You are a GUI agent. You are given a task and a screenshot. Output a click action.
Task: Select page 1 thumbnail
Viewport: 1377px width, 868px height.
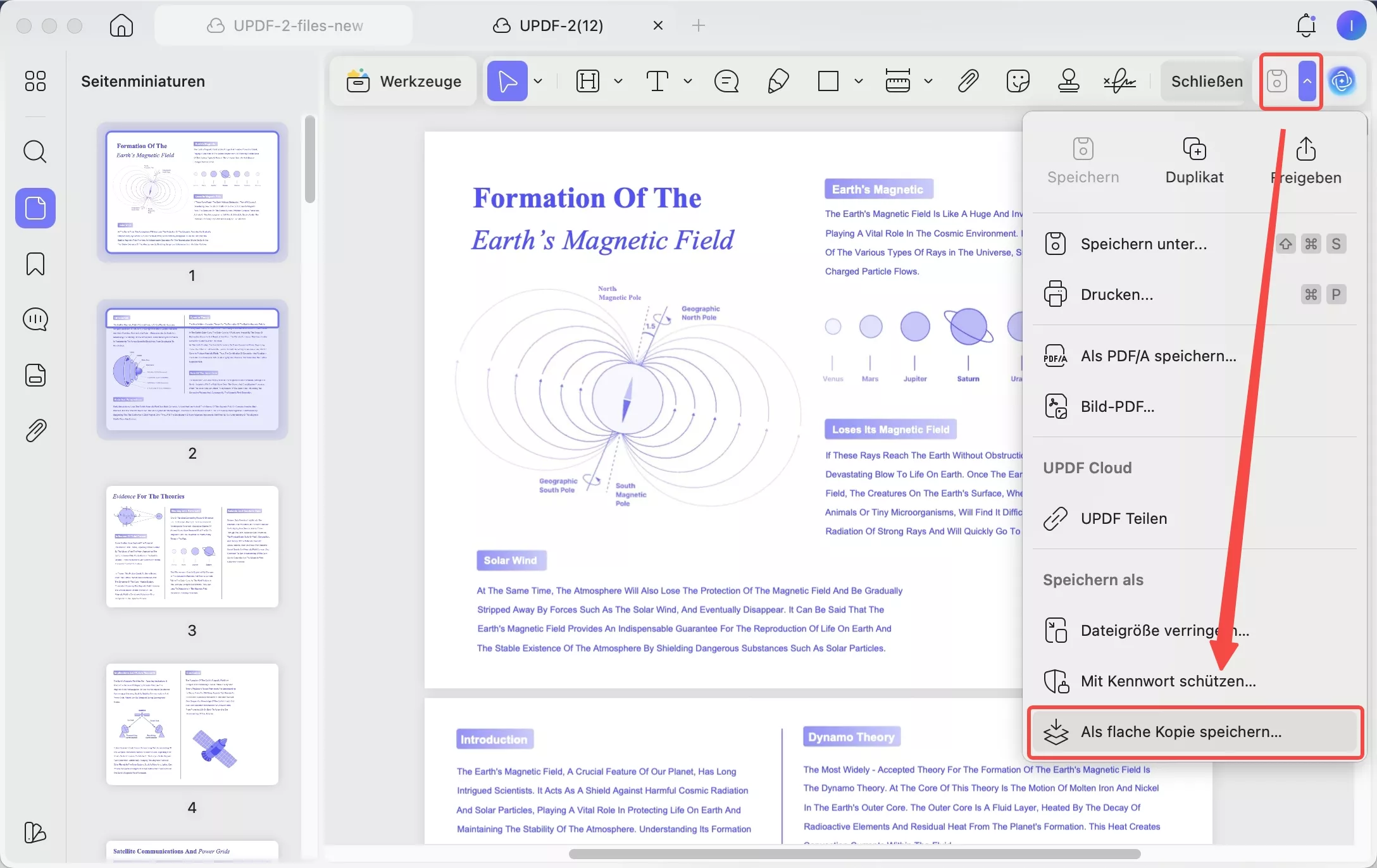pos(192,192)
